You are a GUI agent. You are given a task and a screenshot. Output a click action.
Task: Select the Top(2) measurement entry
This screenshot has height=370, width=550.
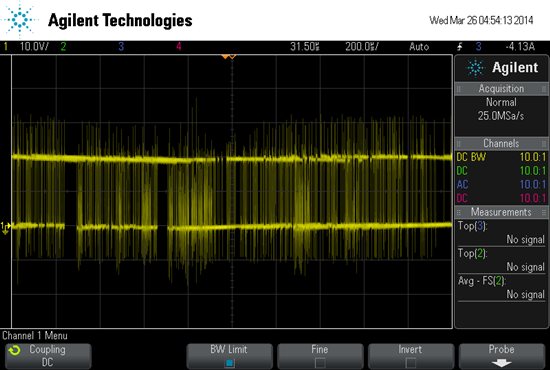(501, 260)
